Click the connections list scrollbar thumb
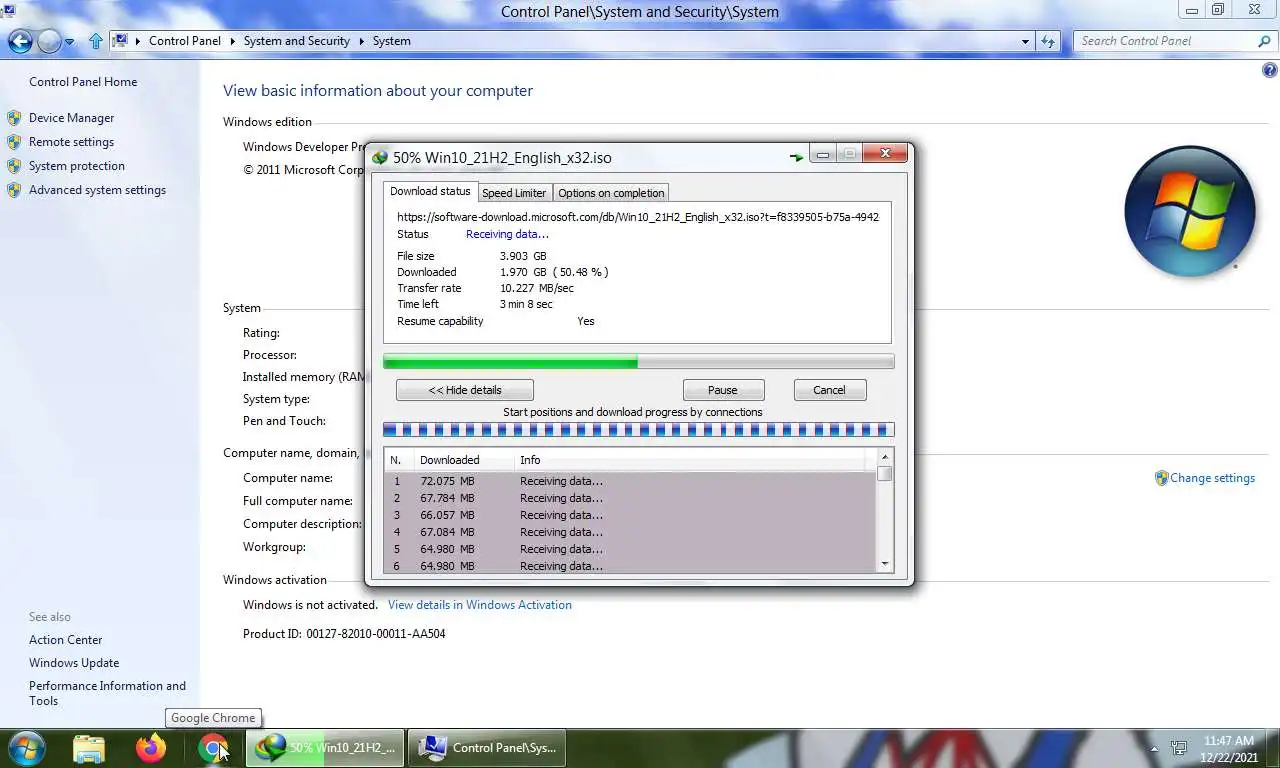The image size is (1280, 768). pyautogui.click(x=885, y=474)
